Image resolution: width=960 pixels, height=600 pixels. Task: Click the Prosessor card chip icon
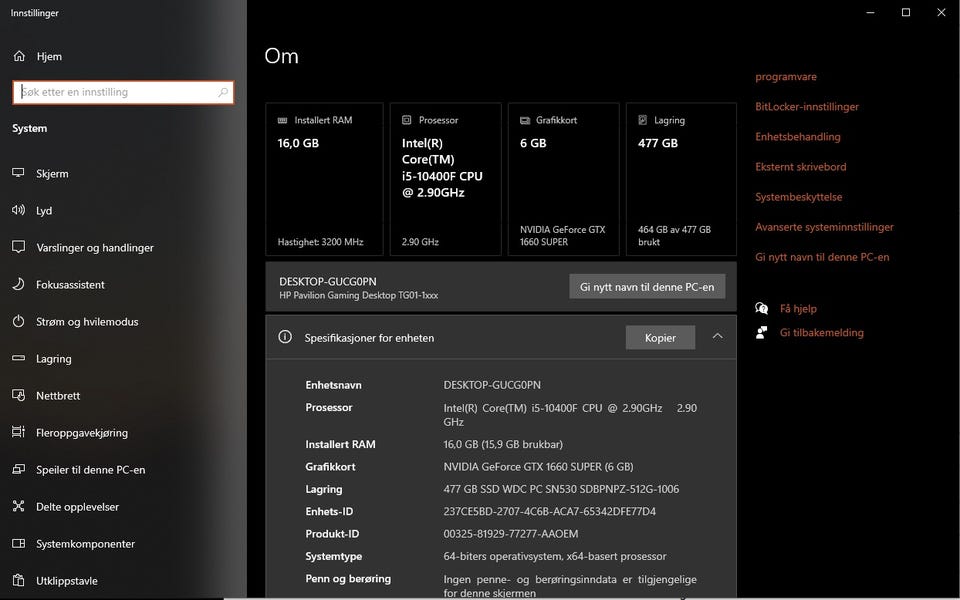[407, 120]
